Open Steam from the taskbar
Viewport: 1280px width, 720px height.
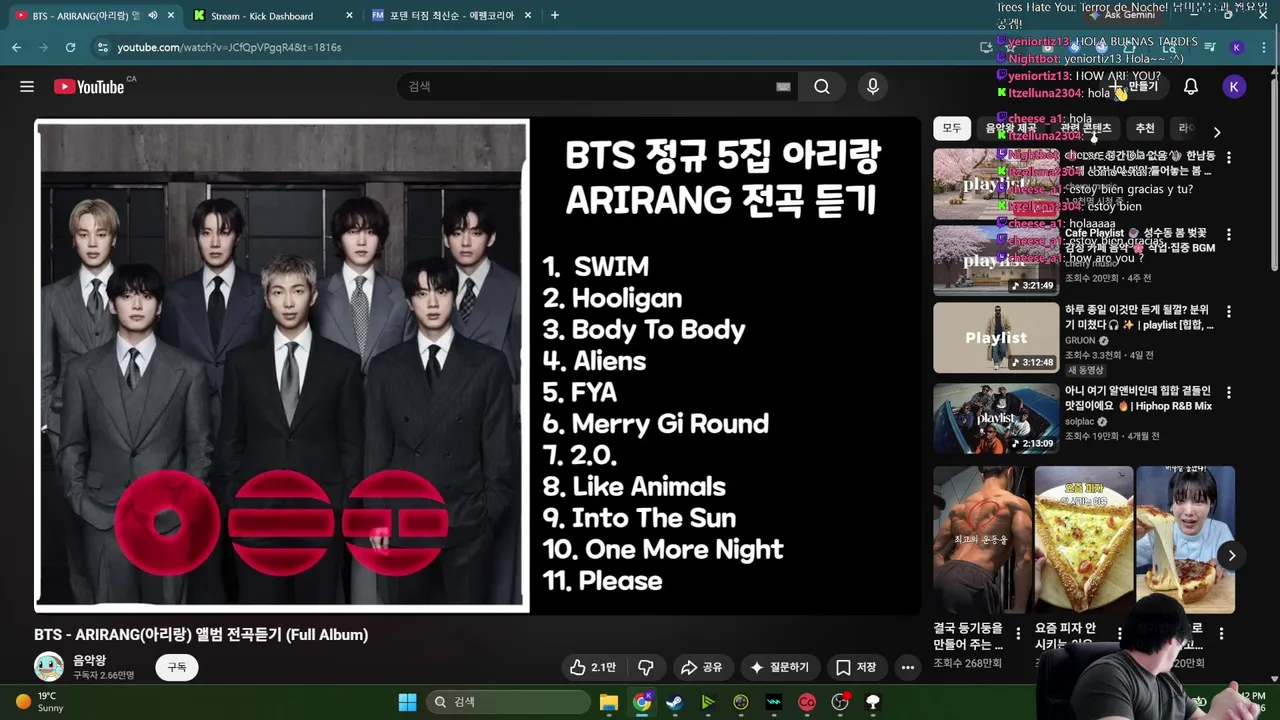[675, 702]
